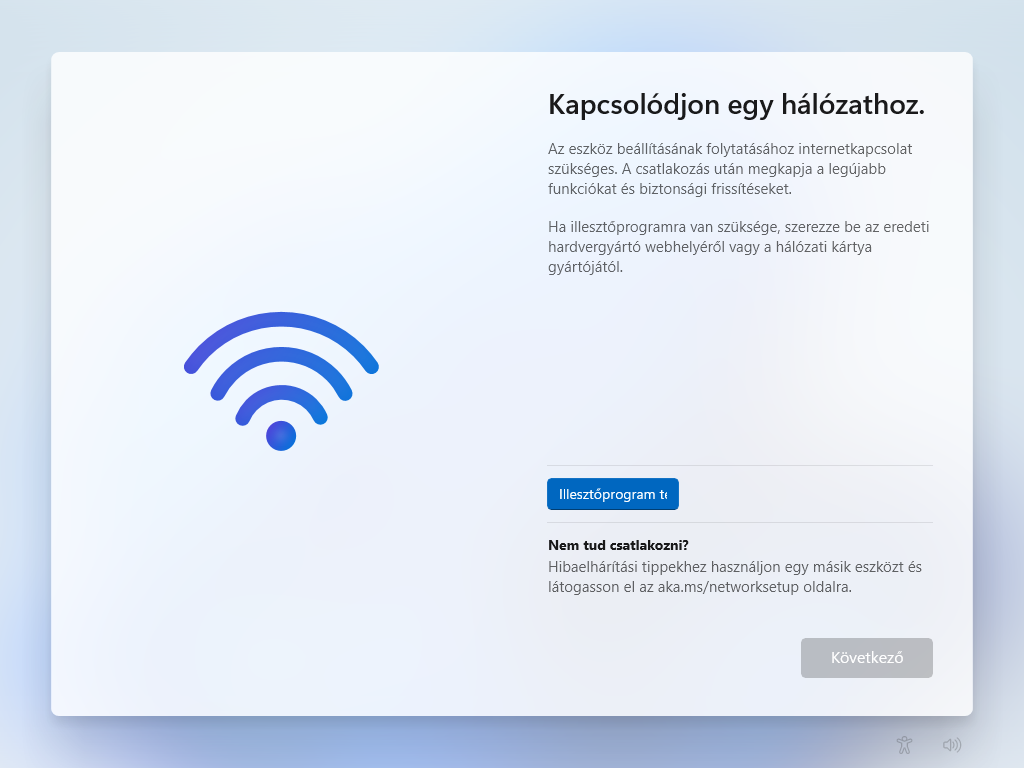
Task: Click the 'Nem tud csatlakozni?' heading
Action: 618,545
